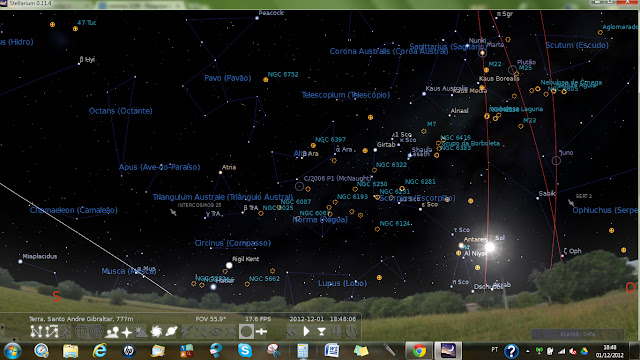Toggle nebulae display spiral icon
This screenshot has height=360, width=640.
click(156, 331)
